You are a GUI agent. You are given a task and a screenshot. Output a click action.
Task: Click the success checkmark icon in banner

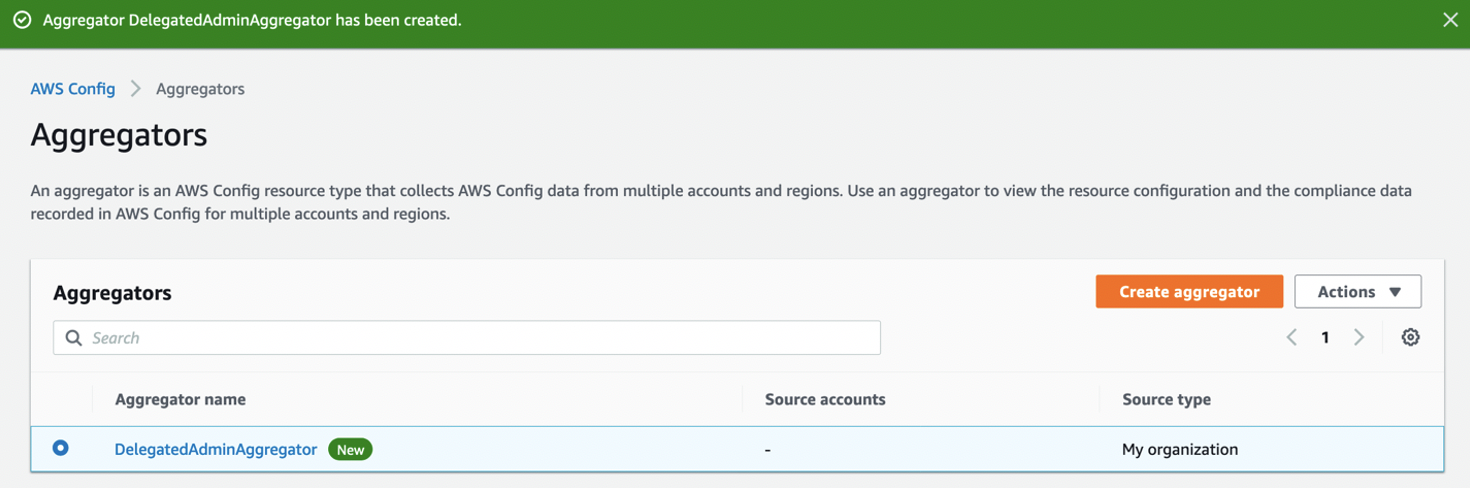pyautogui.click(x=21, y=20)
